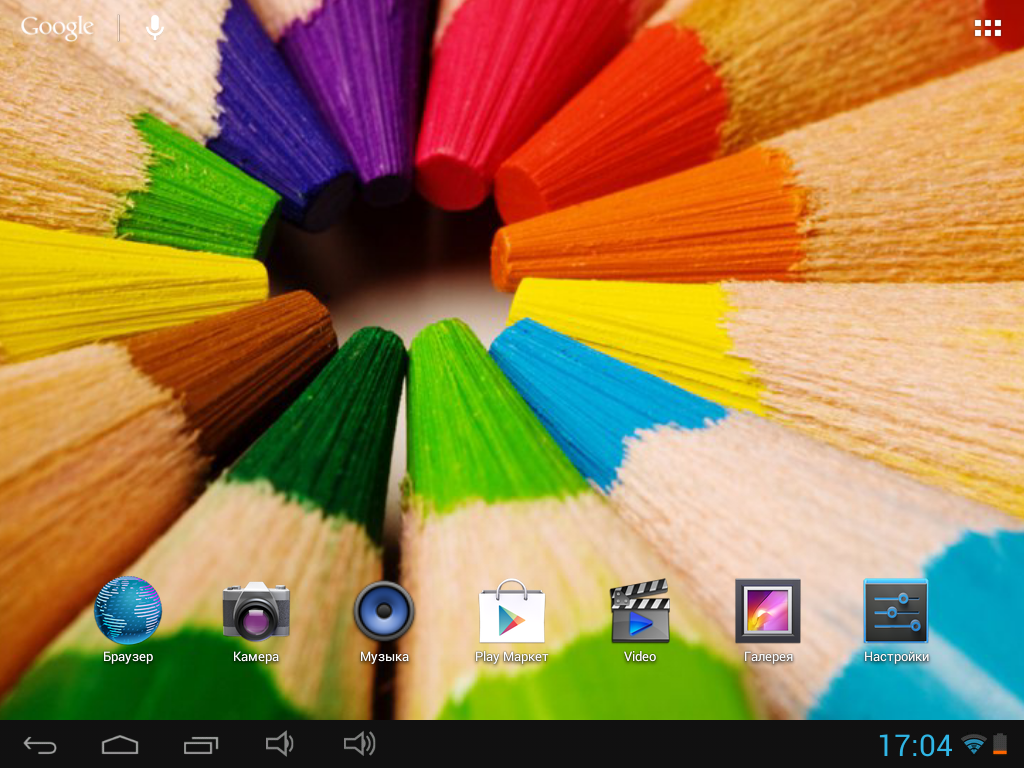
Task: Open Play Маркет store
Action: pos(511,619)
